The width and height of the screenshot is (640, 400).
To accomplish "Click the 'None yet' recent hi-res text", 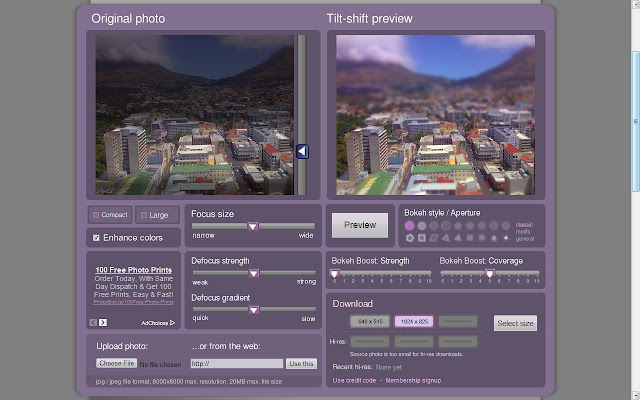I will click(x=389, y=367).
